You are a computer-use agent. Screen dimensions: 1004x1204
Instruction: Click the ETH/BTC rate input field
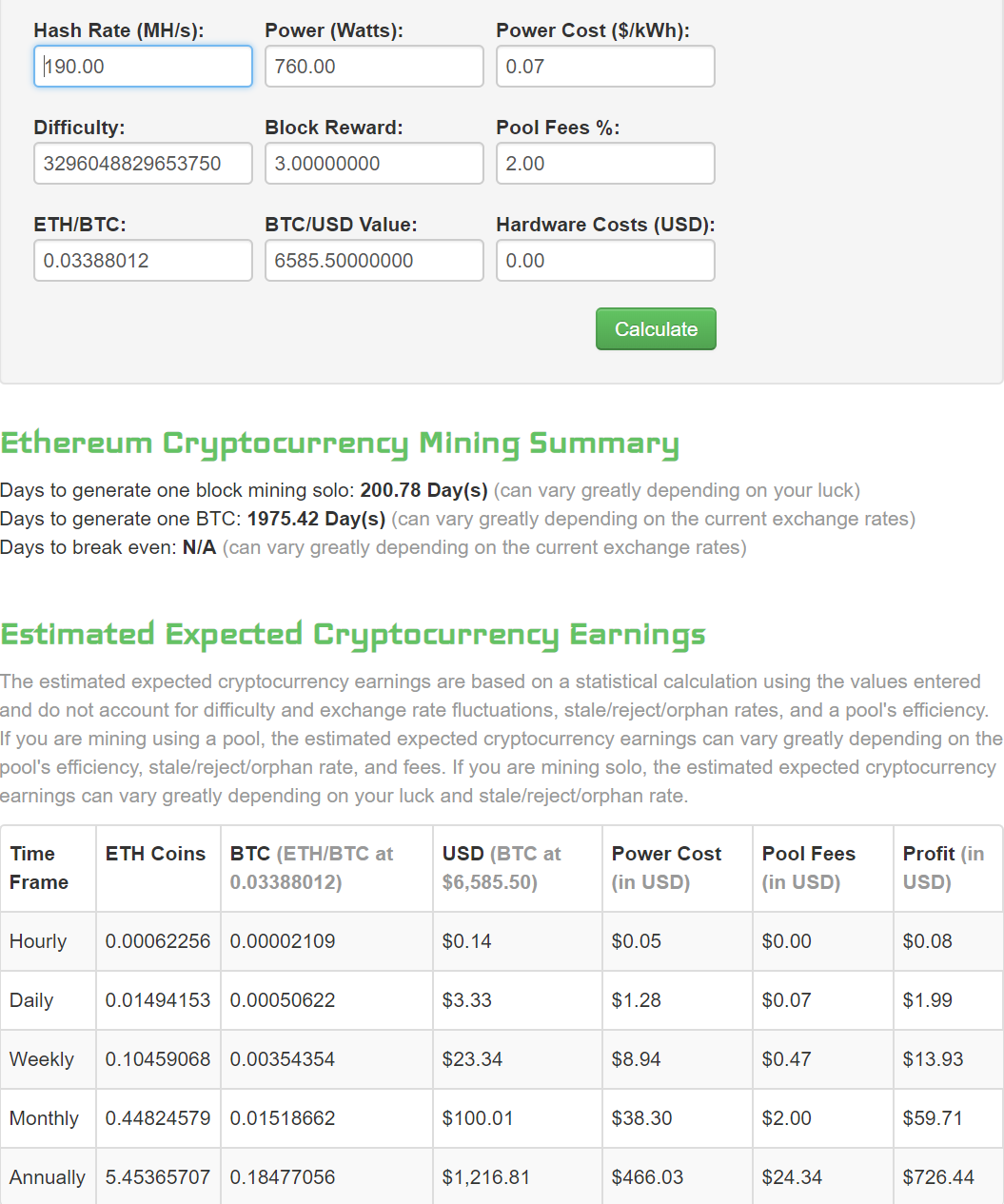[143, 261]
